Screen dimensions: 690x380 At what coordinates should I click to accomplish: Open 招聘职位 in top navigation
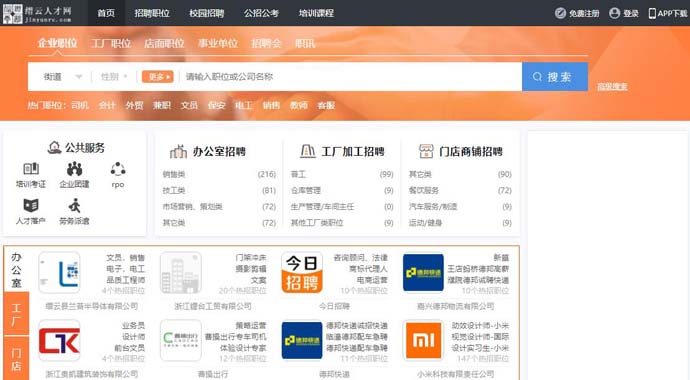click(x=152, y=13)
